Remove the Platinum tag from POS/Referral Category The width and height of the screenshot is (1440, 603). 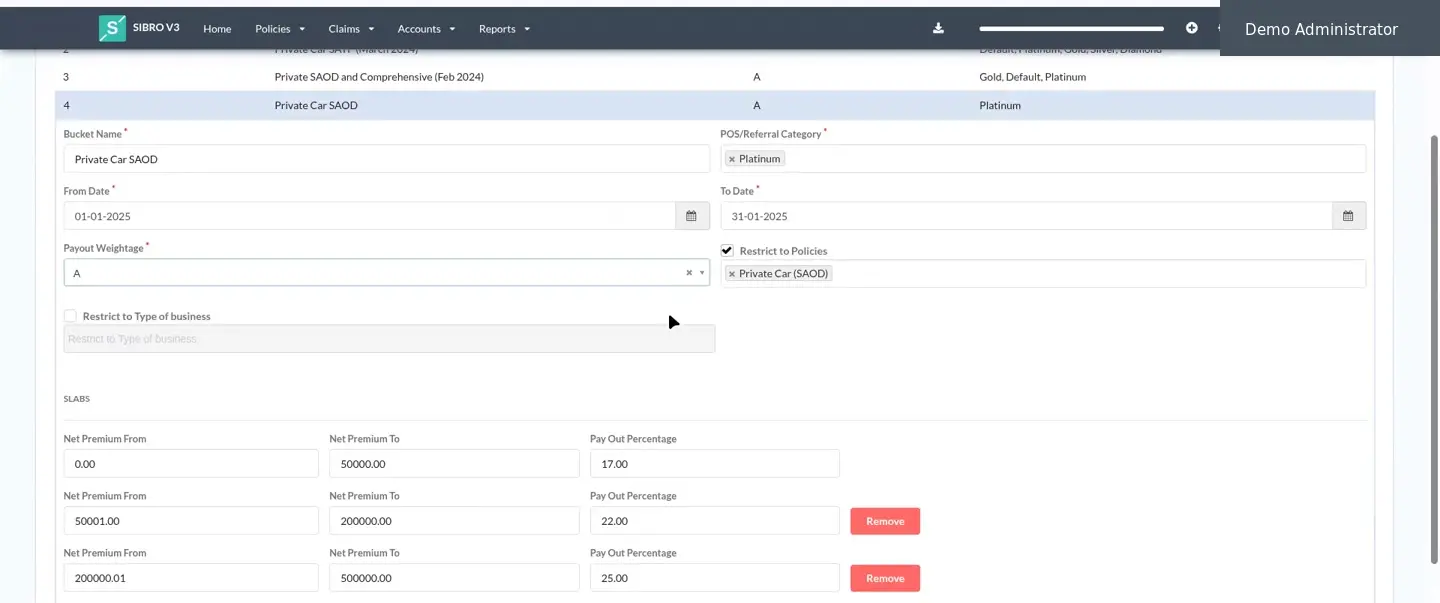[x=731, y=159]
